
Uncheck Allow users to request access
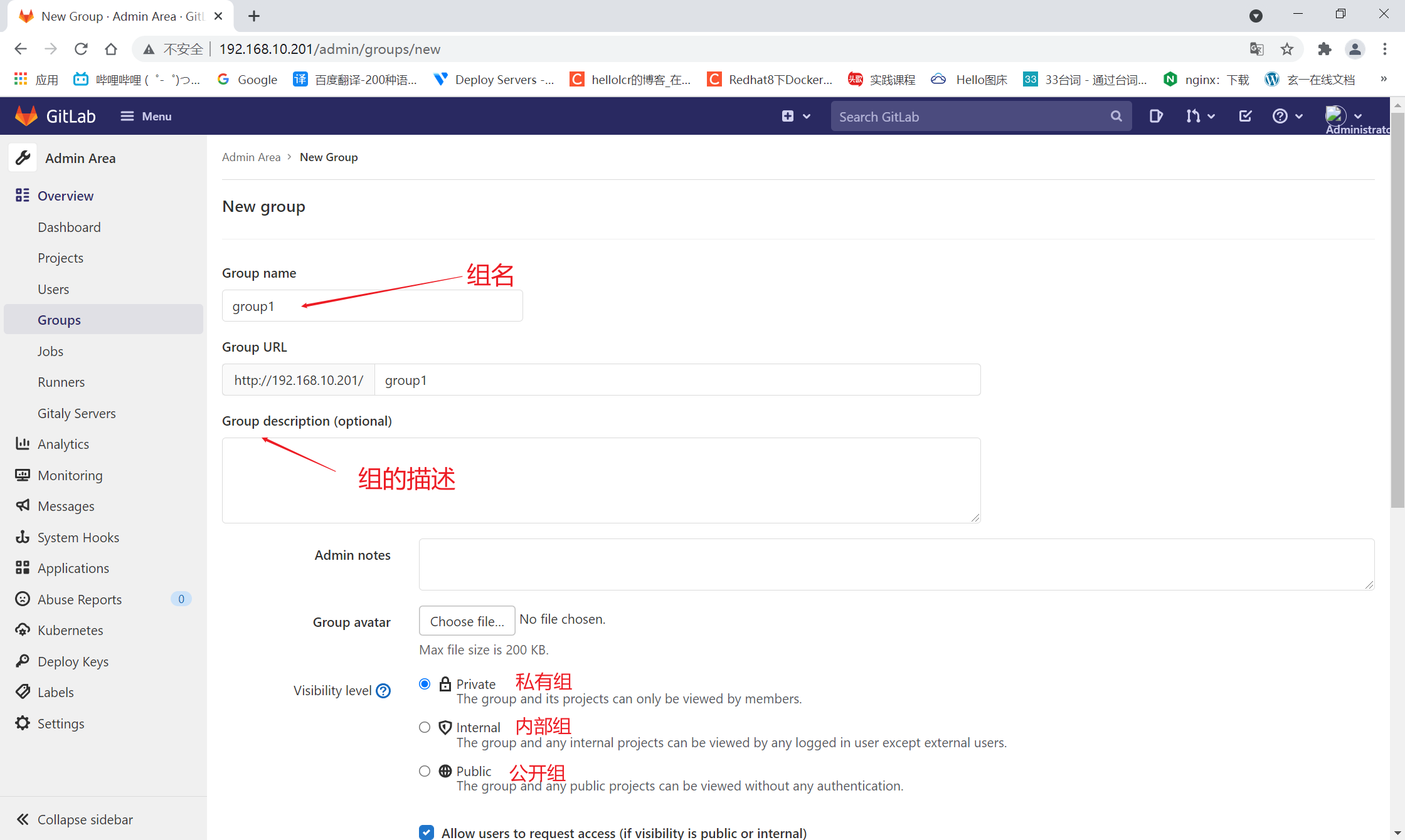pos(427,832)
